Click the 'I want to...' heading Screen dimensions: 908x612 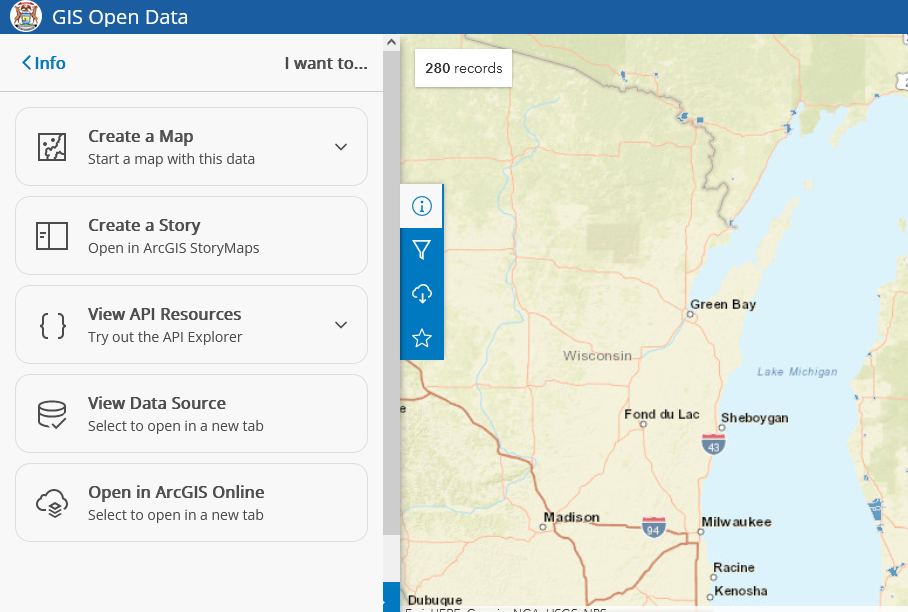click(x=326, y=63)
